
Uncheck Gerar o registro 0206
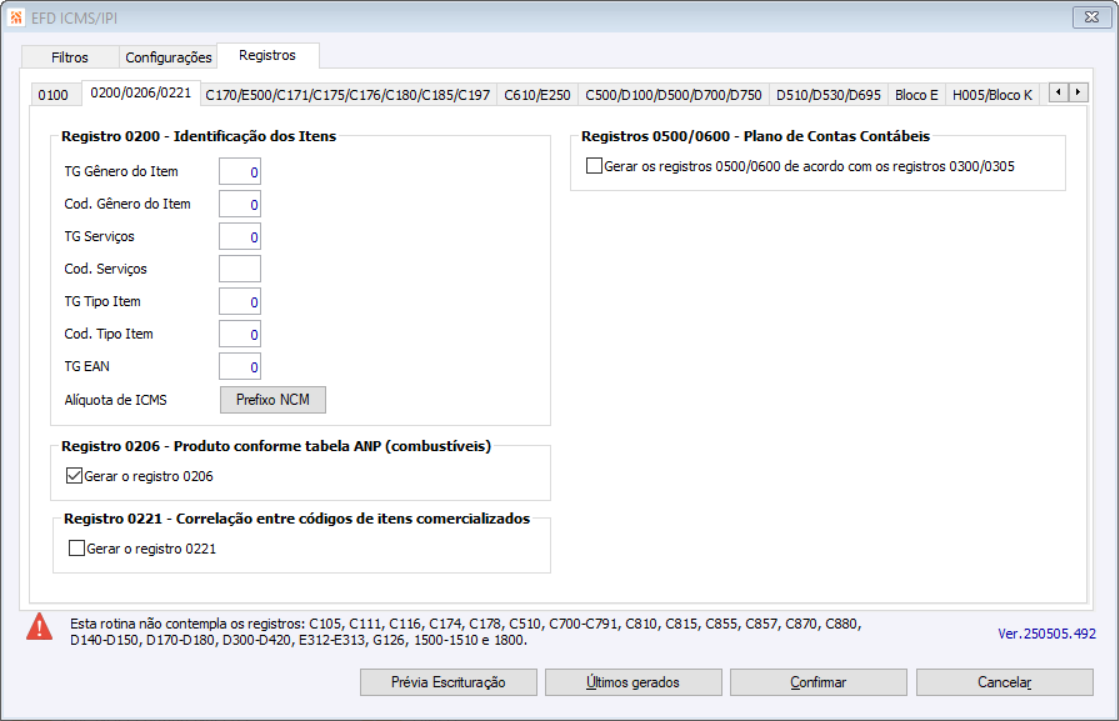pyautogui.click(x=74, y=475)
